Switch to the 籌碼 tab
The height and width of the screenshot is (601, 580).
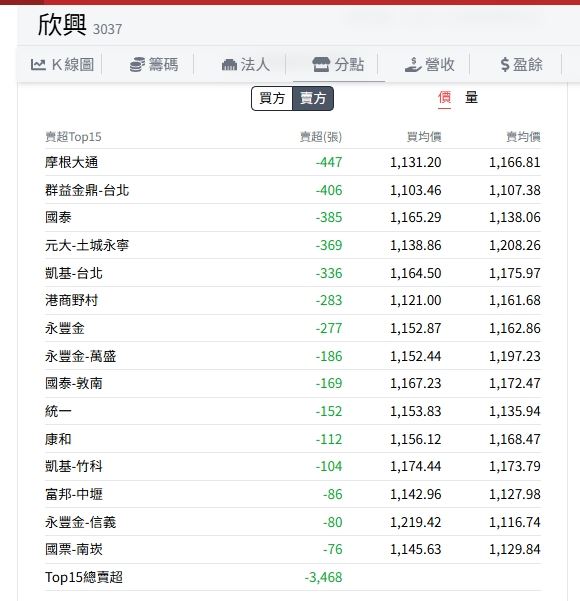tap(154, 64)
